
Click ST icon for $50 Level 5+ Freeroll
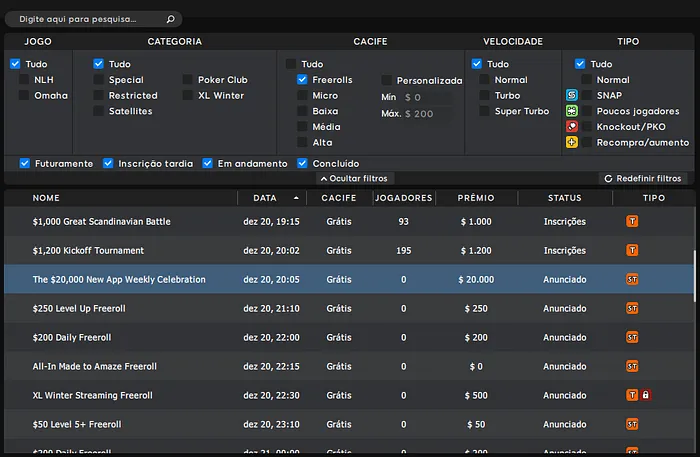point(632,424)
